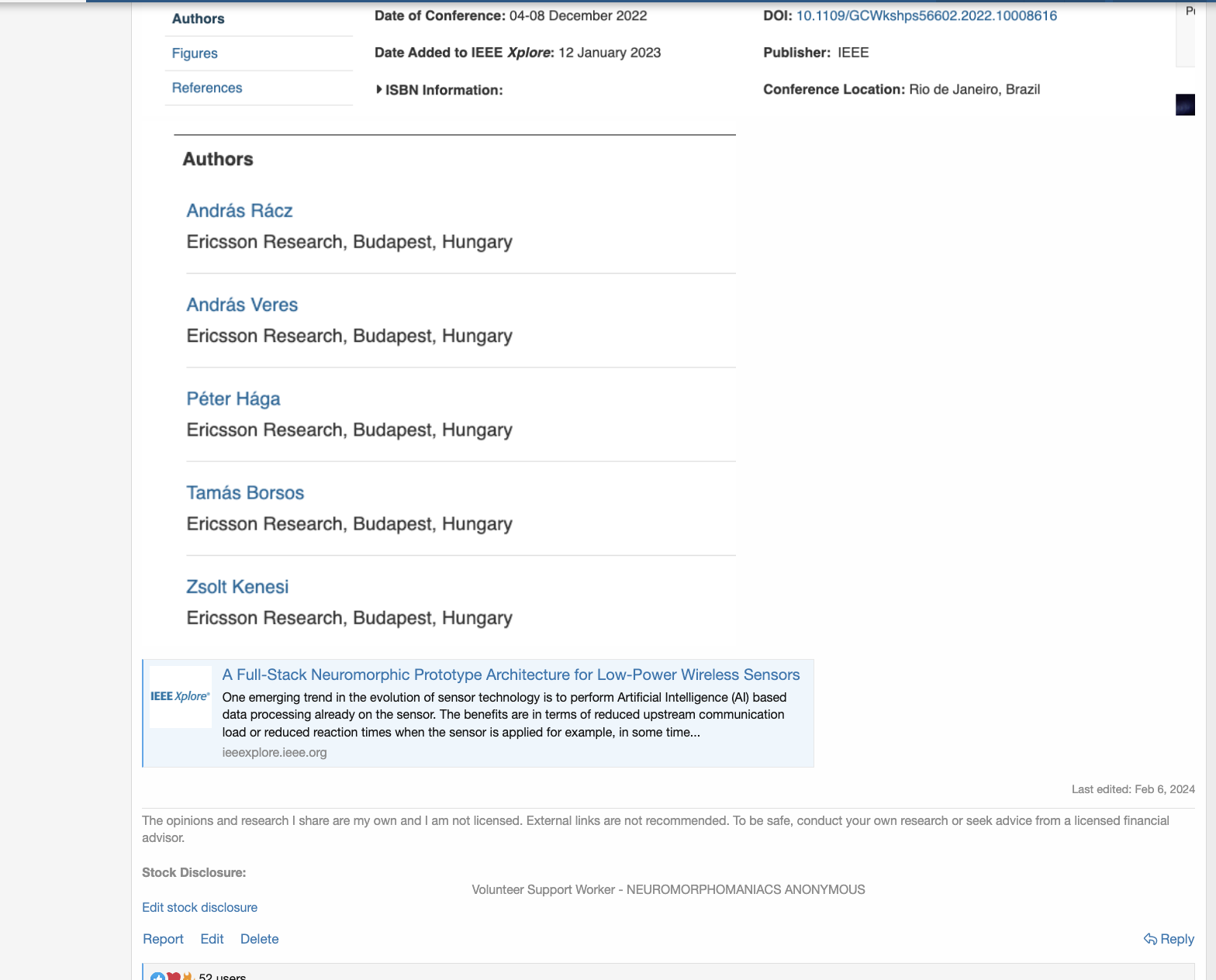Go to the References tab
This screenshot has height=980, width=1216.
pyautogui.click(x=207, y=88)
